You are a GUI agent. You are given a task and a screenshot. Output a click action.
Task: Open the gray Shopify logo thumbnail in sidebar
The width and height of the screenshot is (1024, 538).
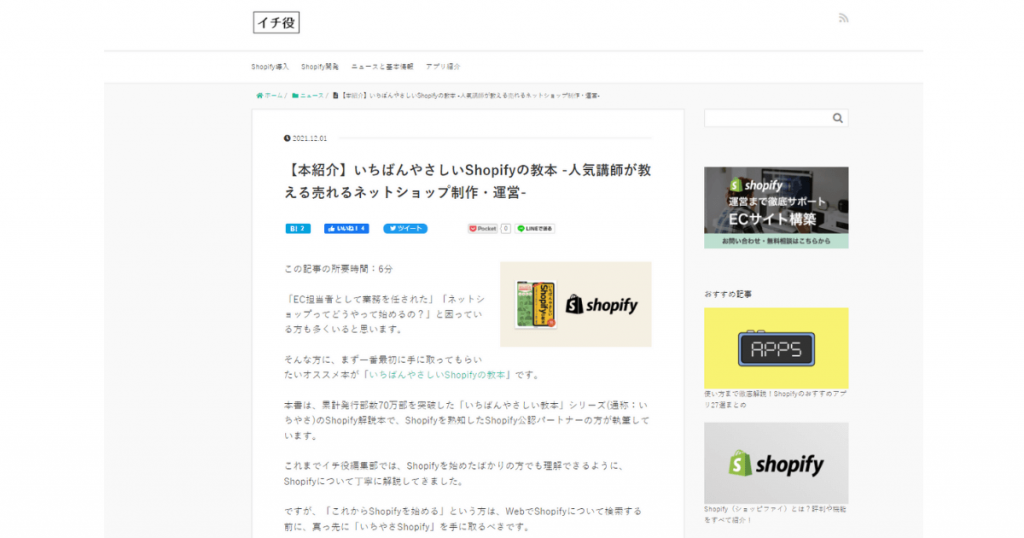coord(776,463)
